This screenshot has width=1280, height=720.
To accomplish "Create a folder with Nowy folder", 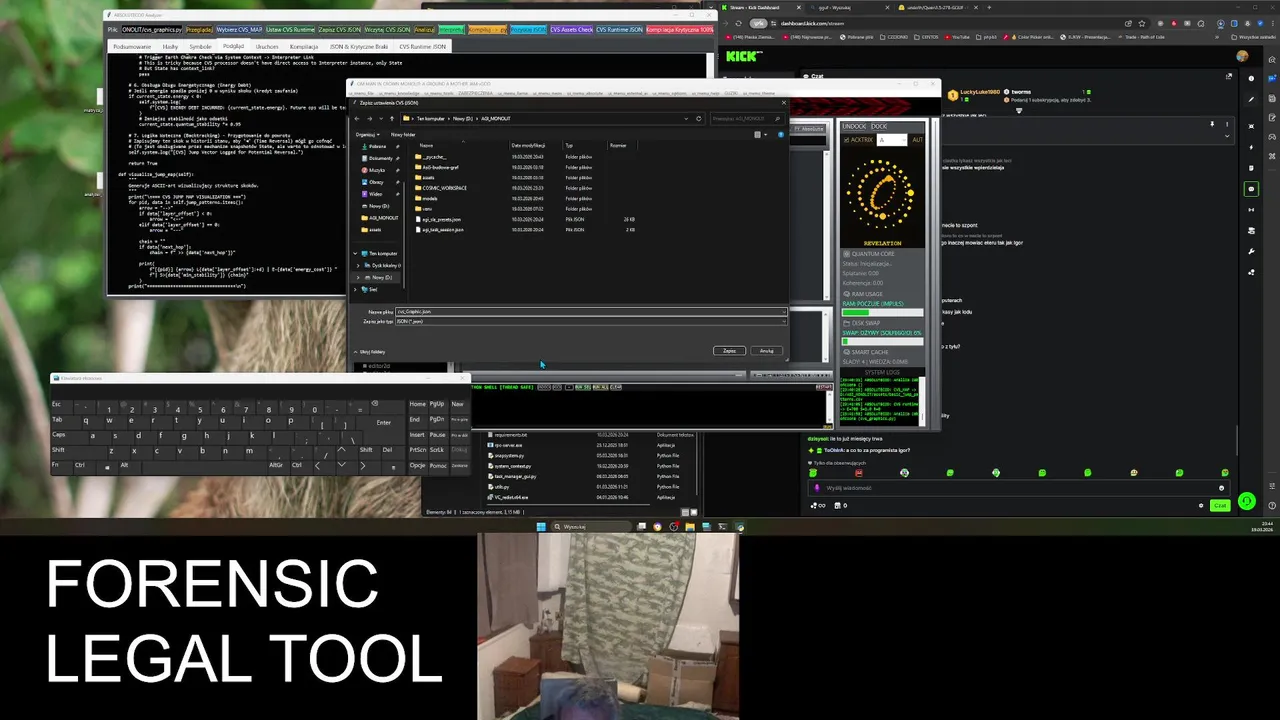I will click(403, 135).
